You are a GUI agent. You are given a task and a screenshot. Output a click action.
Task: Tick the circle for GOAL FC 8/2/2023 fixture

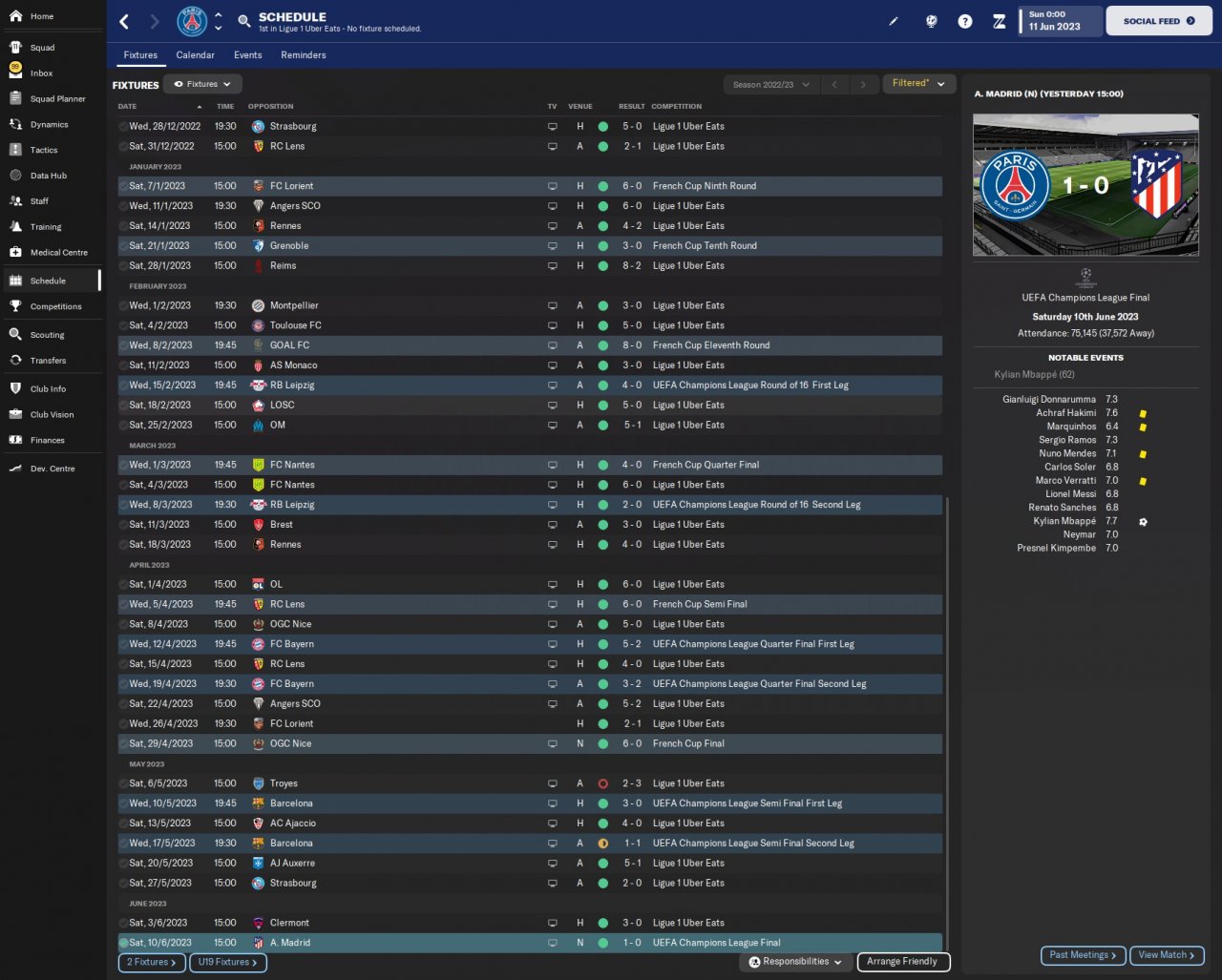[x=123, y=345]
